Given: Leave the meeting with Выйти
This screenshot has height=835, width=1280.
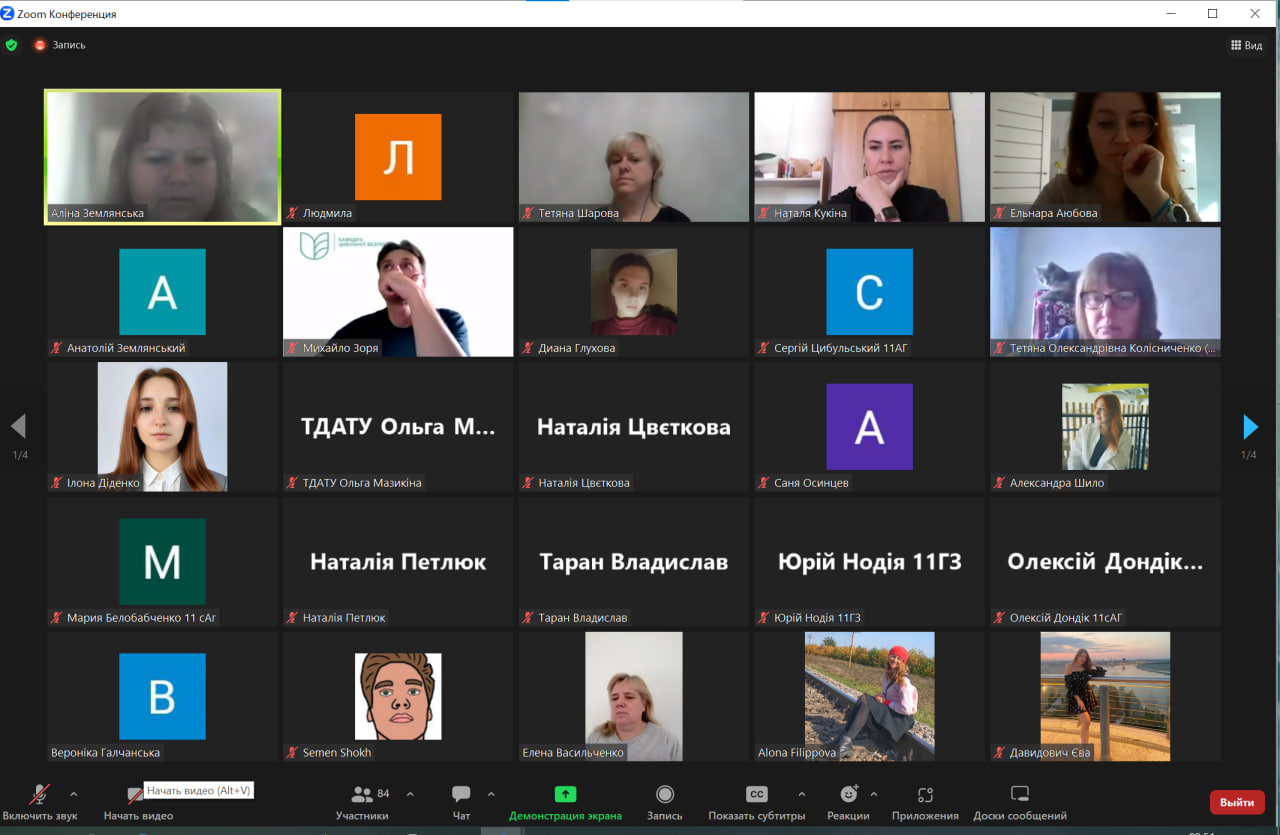Looking at the screenshot, I should tap(1237, 802).
